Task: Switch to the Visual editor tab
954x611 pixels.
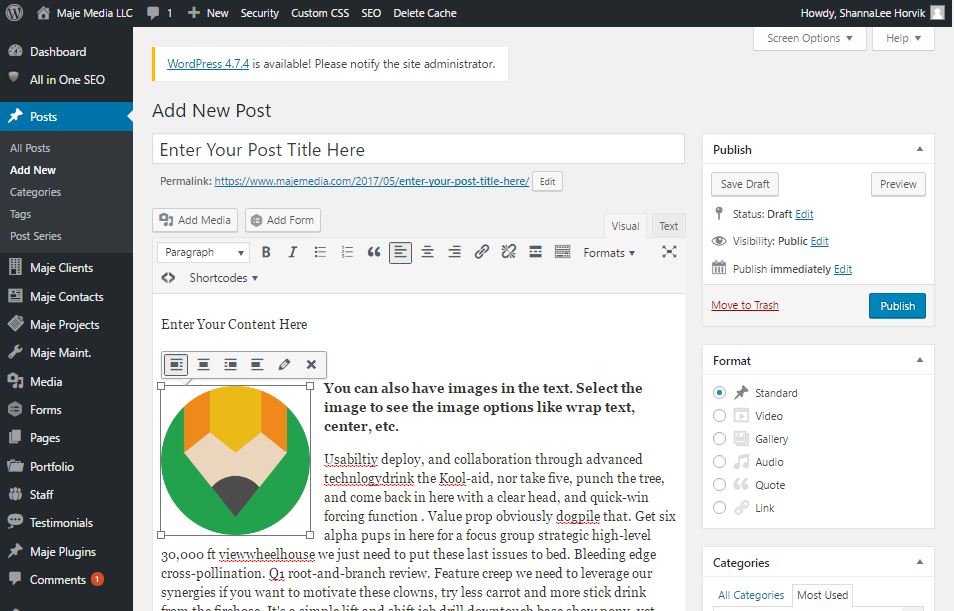Action: 625,226
